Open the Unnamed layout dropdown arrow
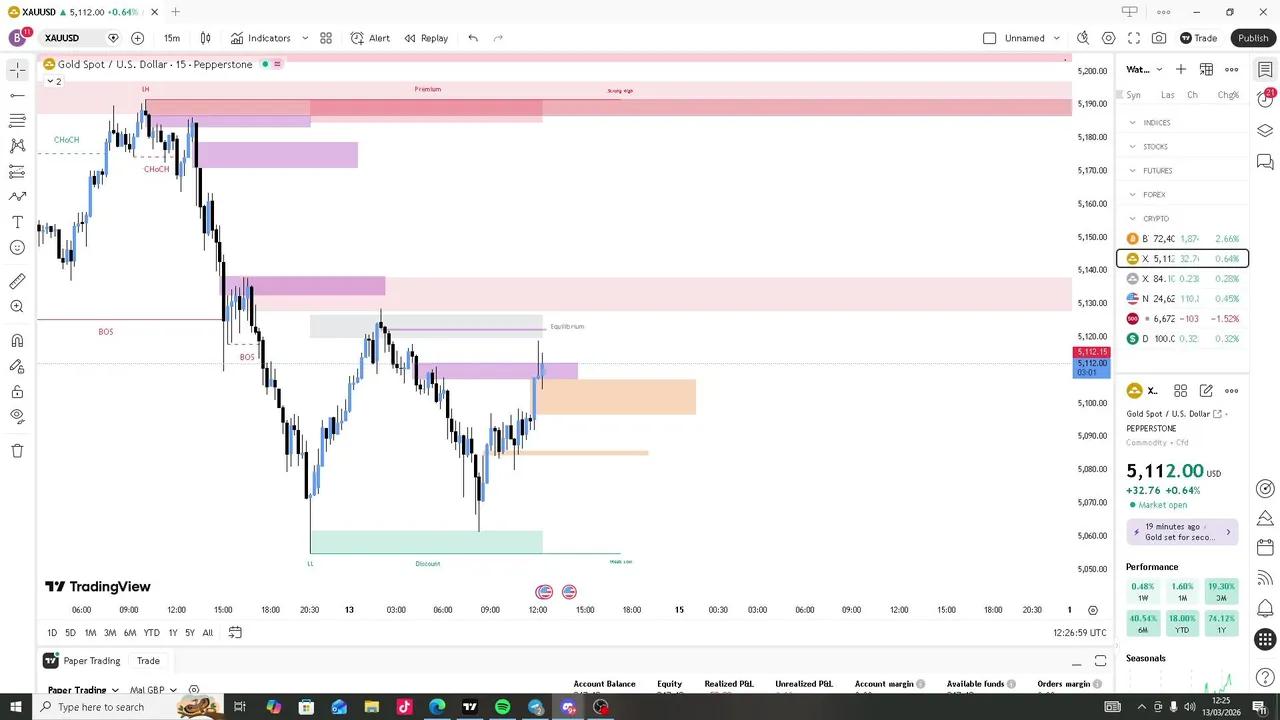The width and height of the screenshot is (1280, 720). [x=1056, y=38]
